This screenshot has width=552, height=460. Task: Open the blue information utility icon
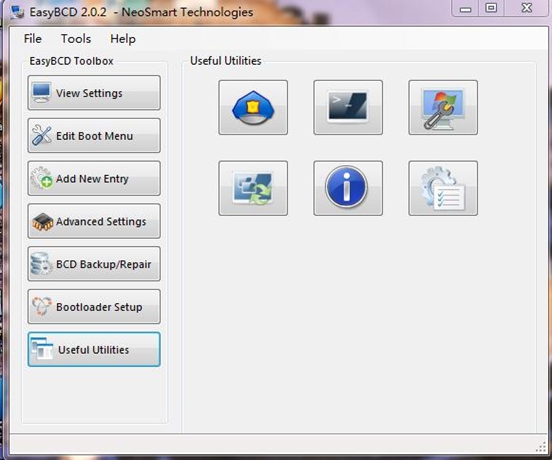[x=348, y=188]
